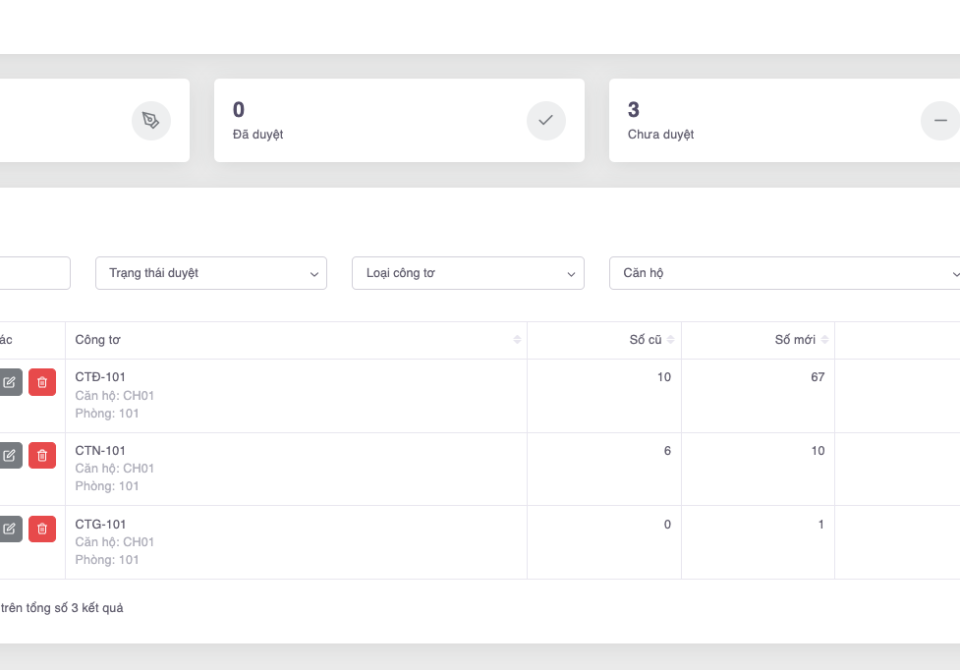Expand the Loại công tơ dropdown
Viewport: 960px width, 670px height.
[468, 273]
